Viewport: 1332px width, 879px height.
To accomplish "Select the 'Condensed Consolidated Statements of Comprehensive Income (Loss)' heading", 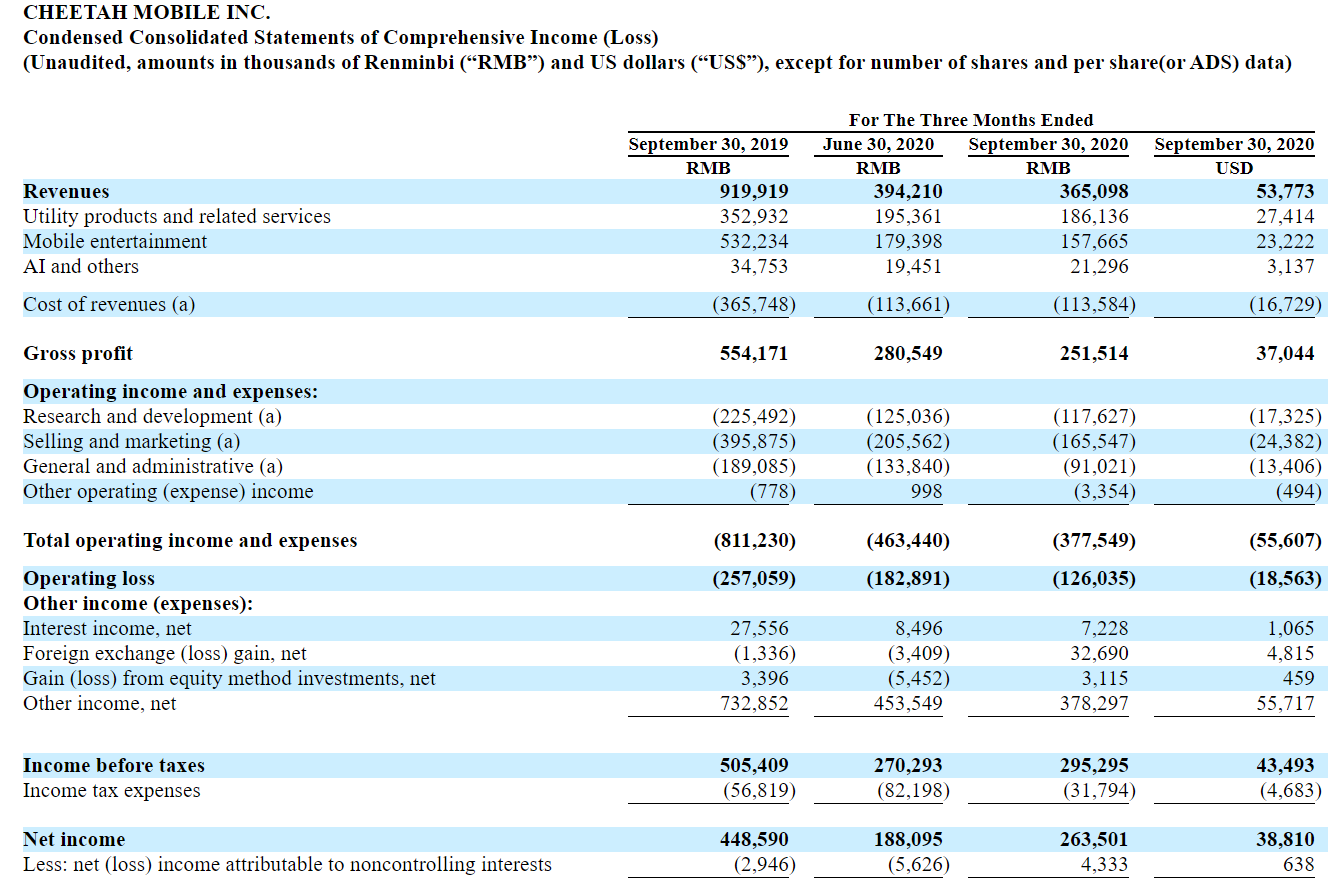I will [341, 38].
